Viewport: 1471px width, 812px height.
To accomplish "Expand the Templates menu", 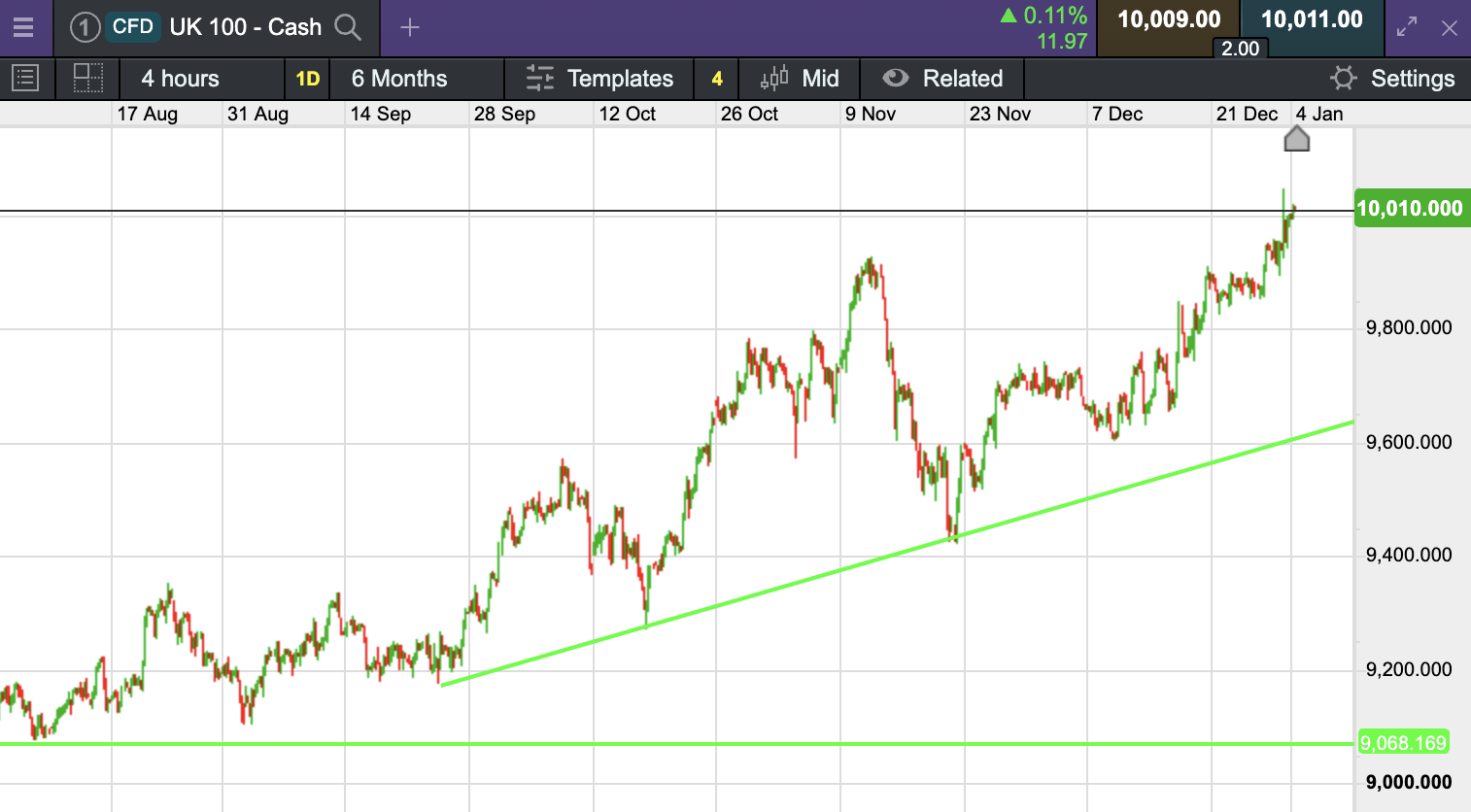I will [599, 79].
